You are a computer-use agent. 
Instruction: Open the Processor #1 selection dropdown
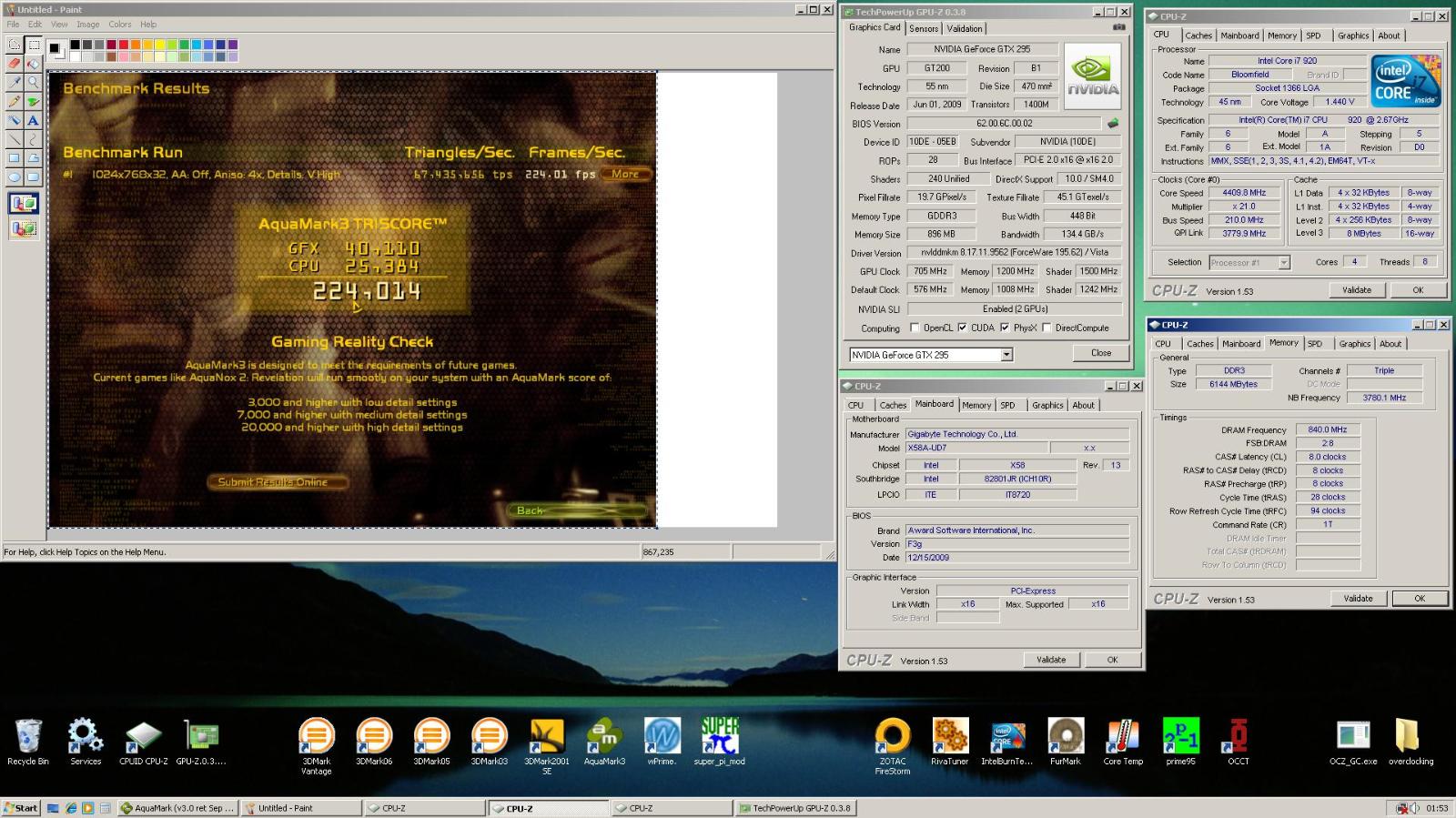(1283, 262)
